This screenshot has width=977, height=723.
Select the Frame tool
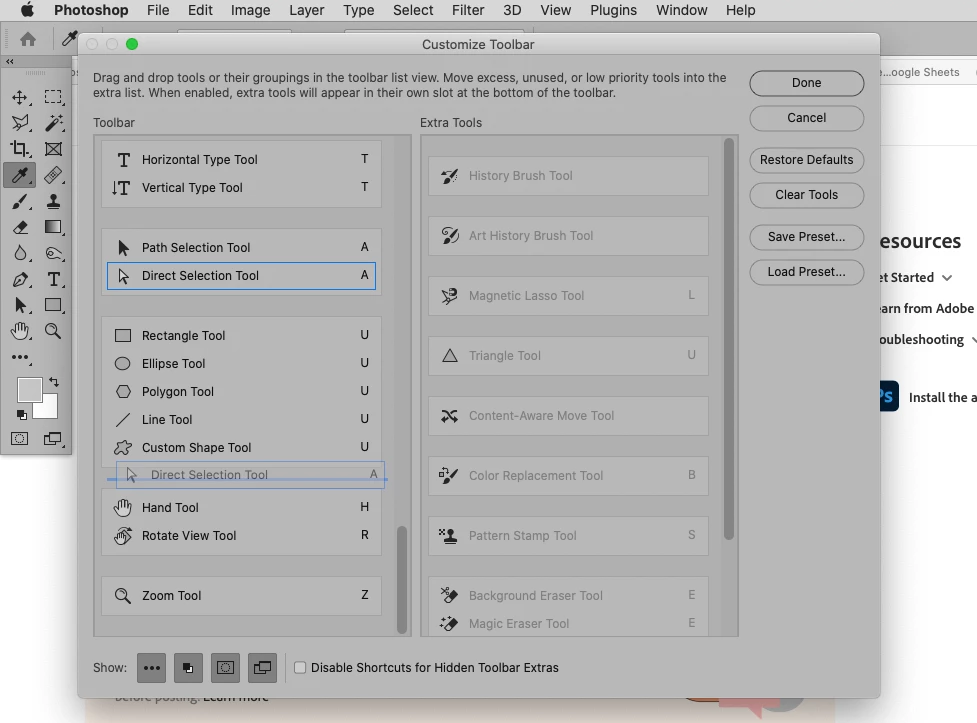[53, 149]
